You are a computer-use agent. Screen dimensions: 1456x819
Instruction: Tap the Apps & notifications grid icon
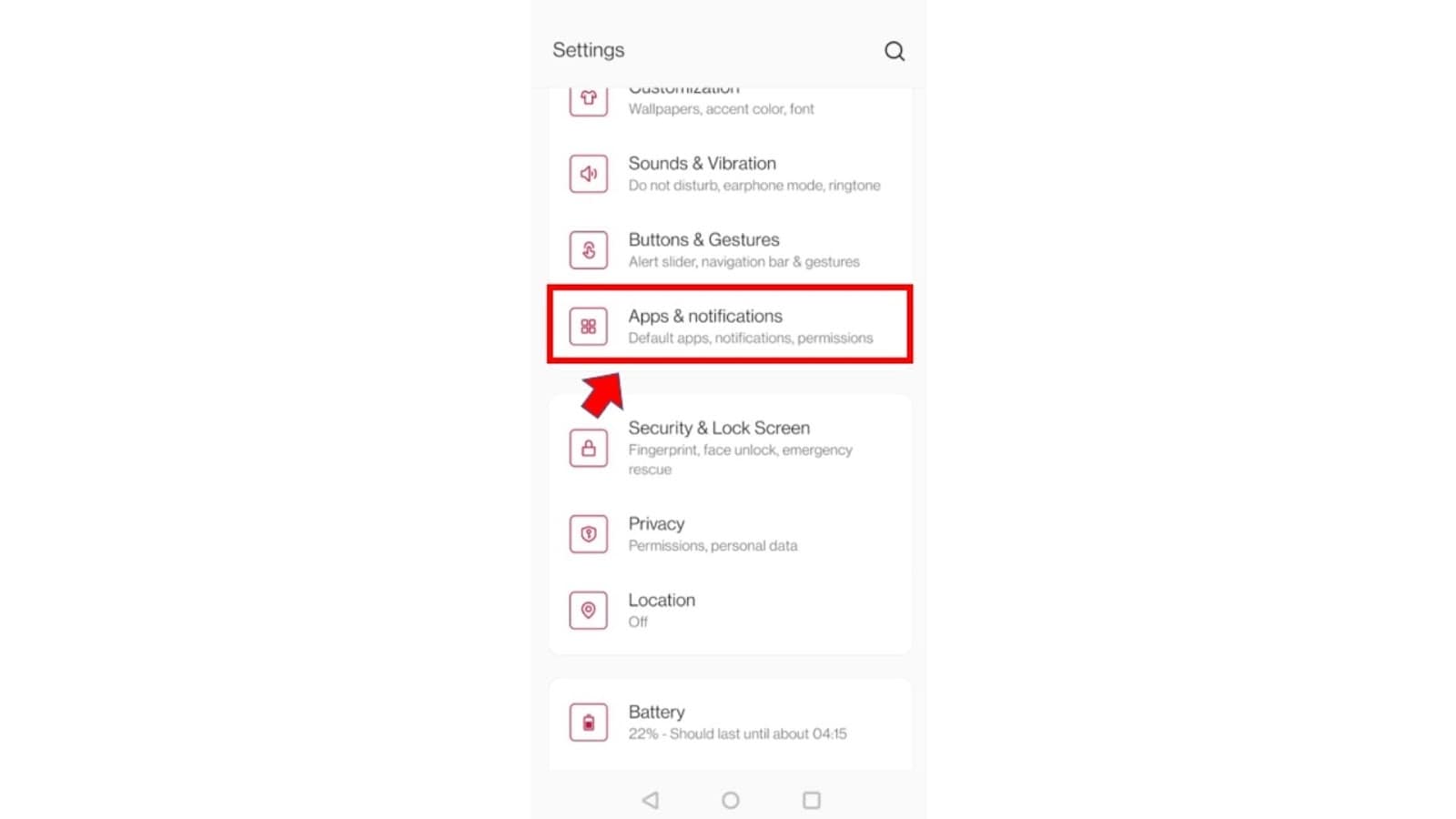click(x=589, y=327)
